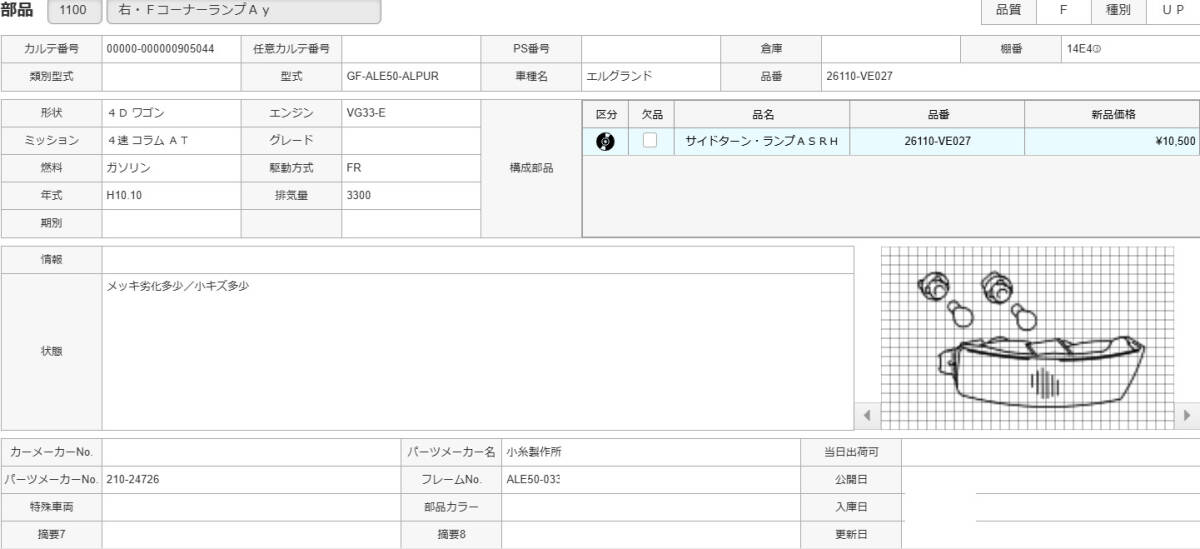Click the 期別 field
The width and height of the screenshot is (1200, 549).
pos(171,223)
